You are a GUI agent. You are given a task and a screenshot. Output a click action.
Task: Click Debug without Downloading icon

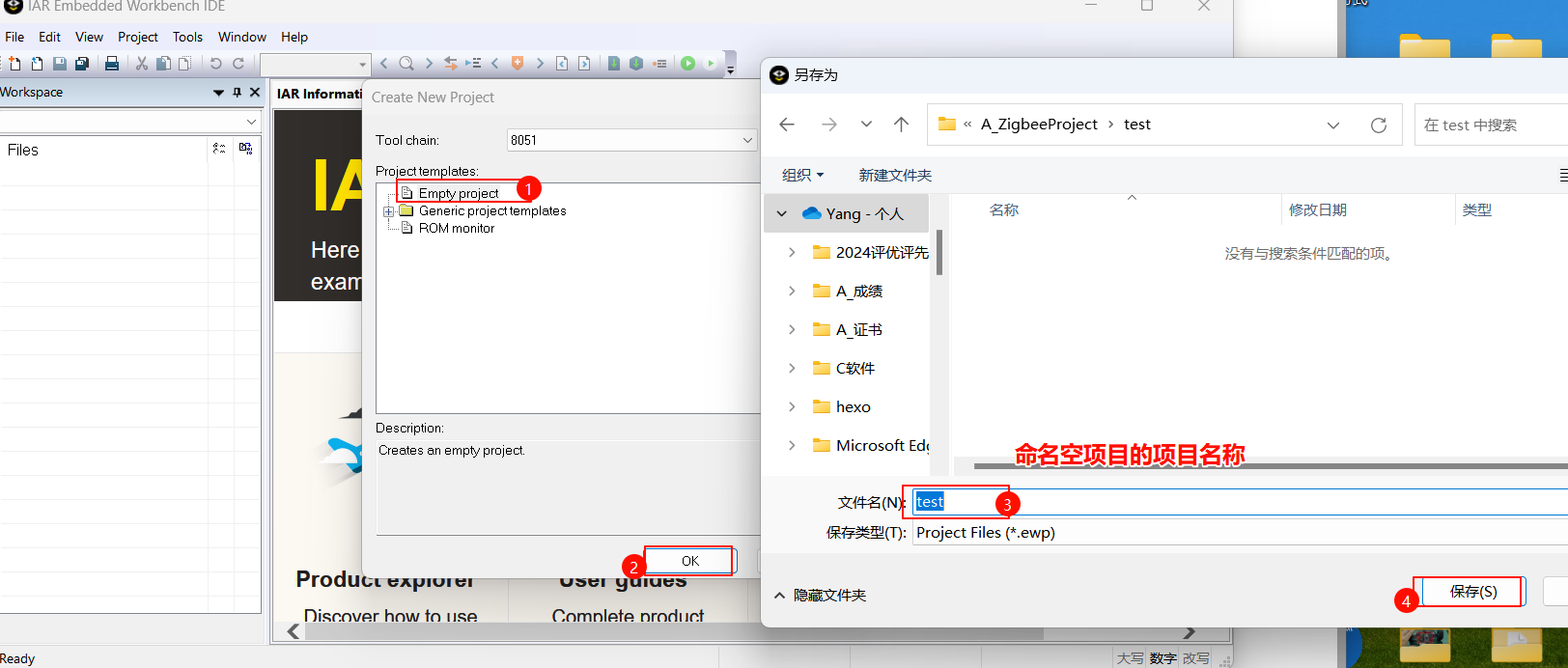pyautogui.click(x=711, y=64)
